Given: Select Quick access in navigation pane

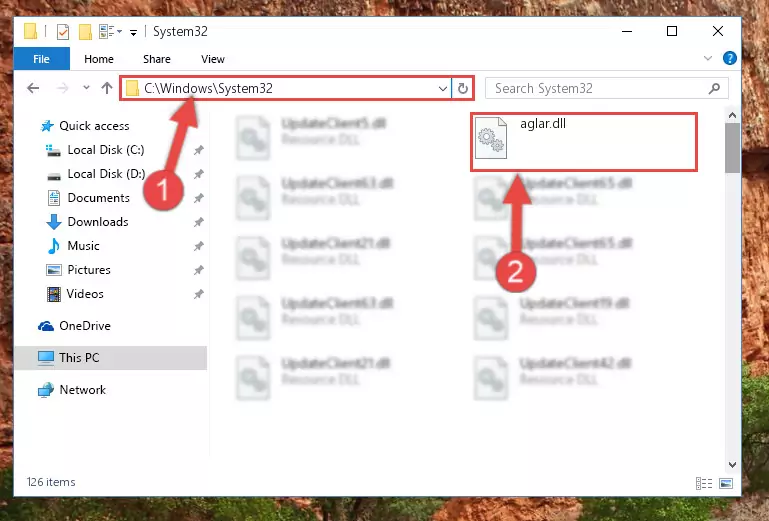Looking at the screenshot, I should pyautogui.click(x=94, y=126).
